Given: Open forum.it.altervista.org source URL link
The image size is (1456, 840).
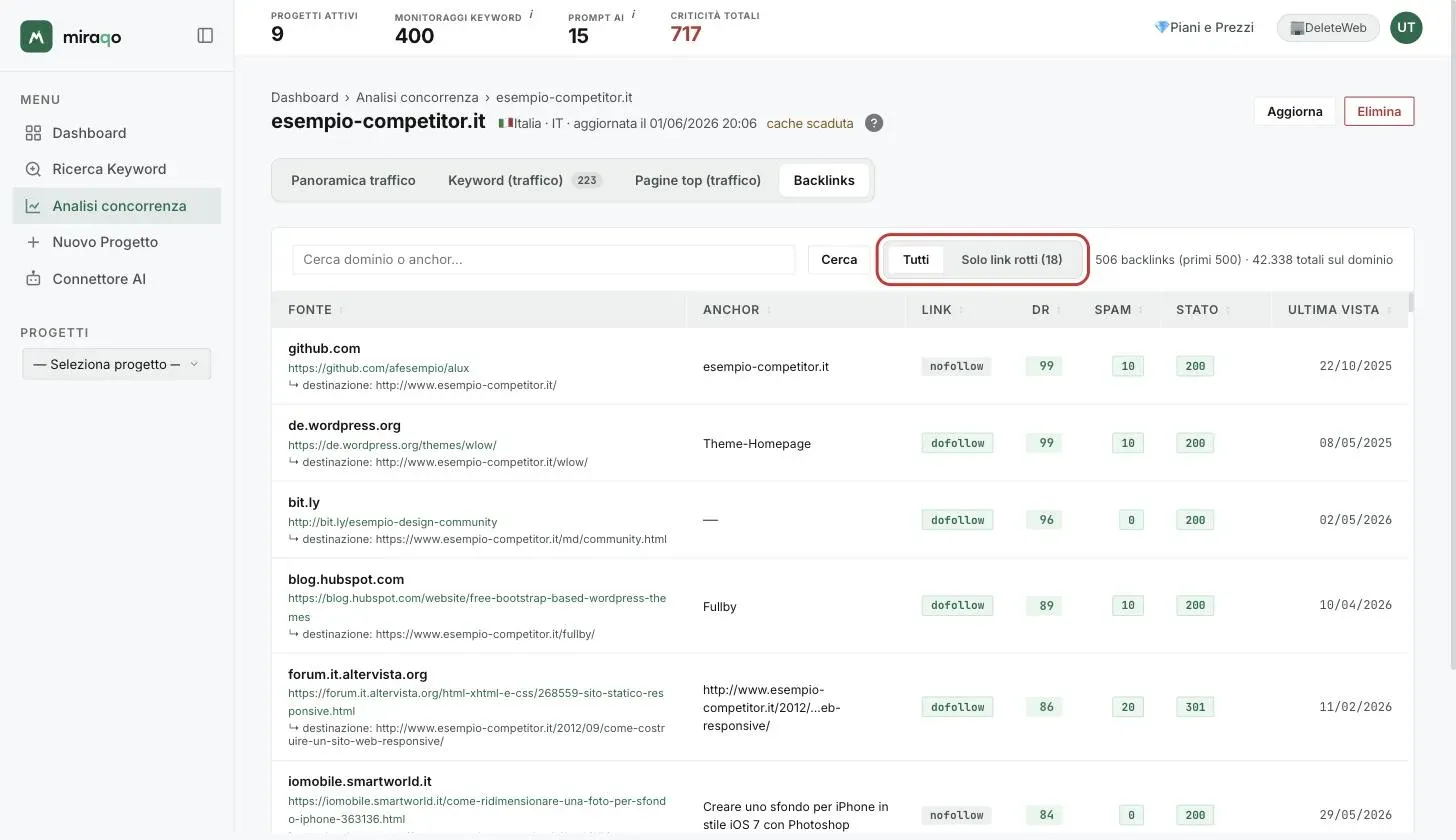Looking at the screenshot, I should click(476, 702).
